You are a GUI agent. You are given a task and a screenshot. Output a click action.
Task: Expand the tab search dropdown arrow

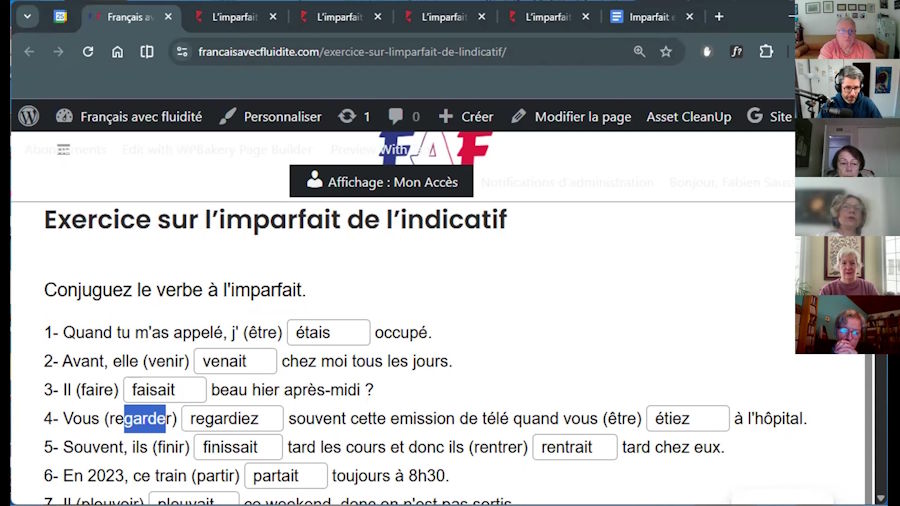pyautogui.click(x=27, y=16)
